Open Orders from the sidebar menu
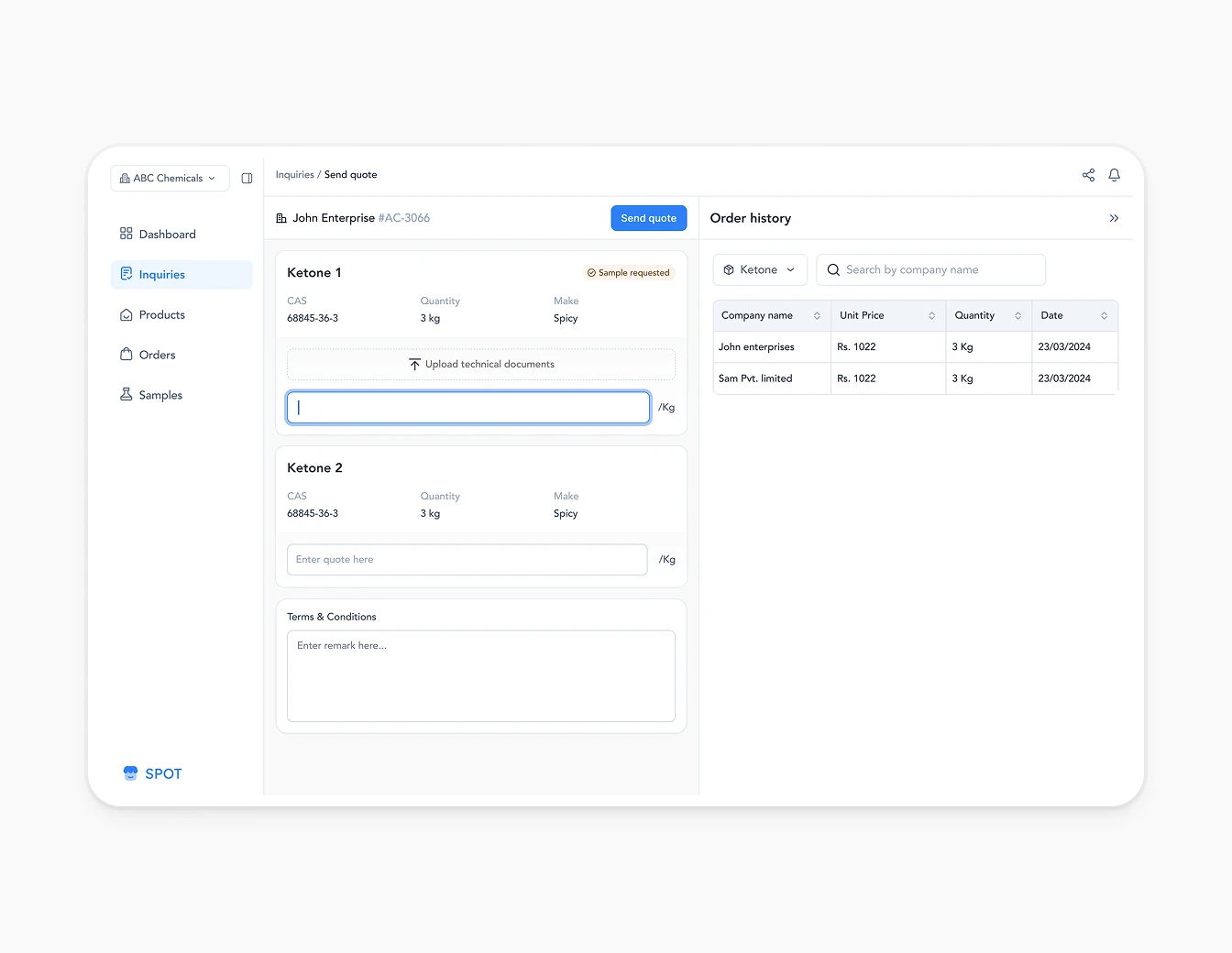This screenshot has height=953, width=1232. click(157, 355)
